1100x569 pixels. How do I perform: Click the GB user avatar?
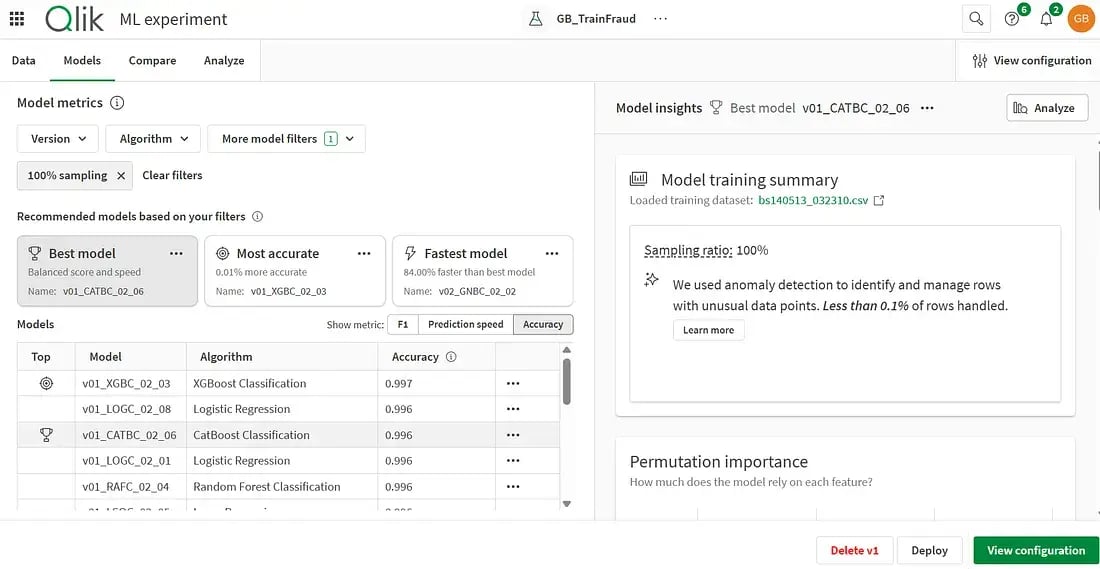(x=1080, y=19)
